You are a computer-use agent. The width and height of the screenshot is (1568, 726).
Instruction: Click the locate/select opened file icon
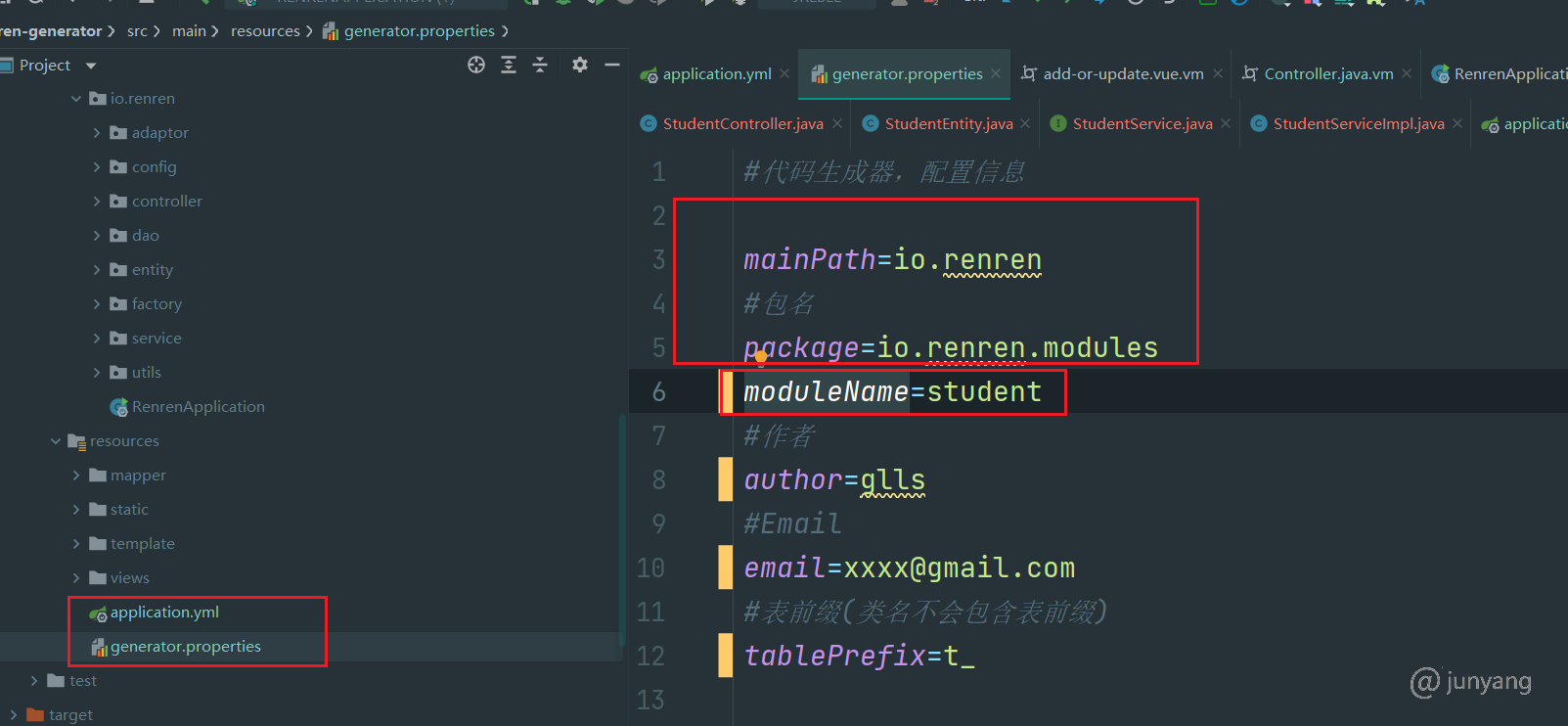(476, 65)
